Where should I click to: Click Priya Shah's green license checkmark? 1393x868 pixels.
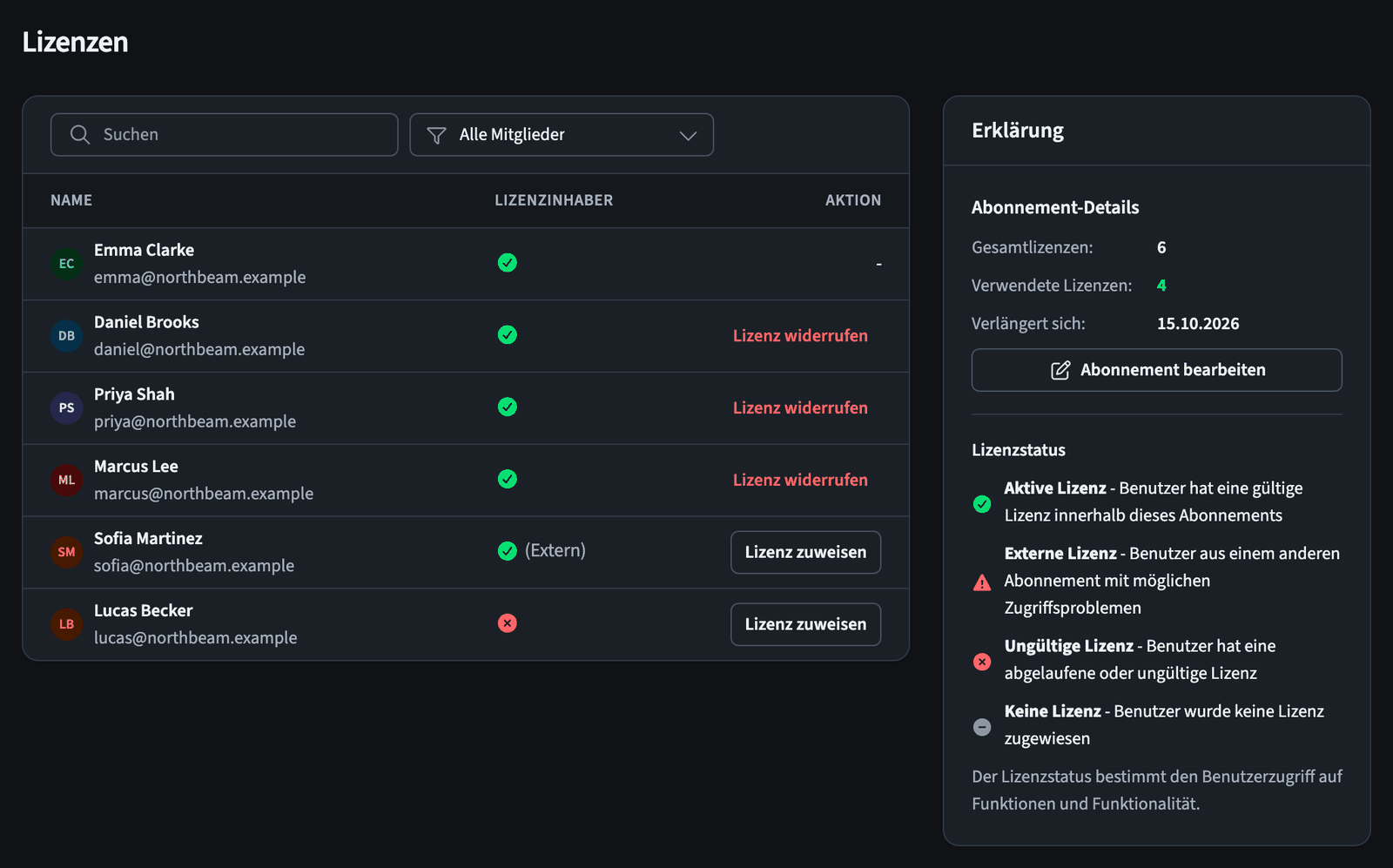point(508,407)
